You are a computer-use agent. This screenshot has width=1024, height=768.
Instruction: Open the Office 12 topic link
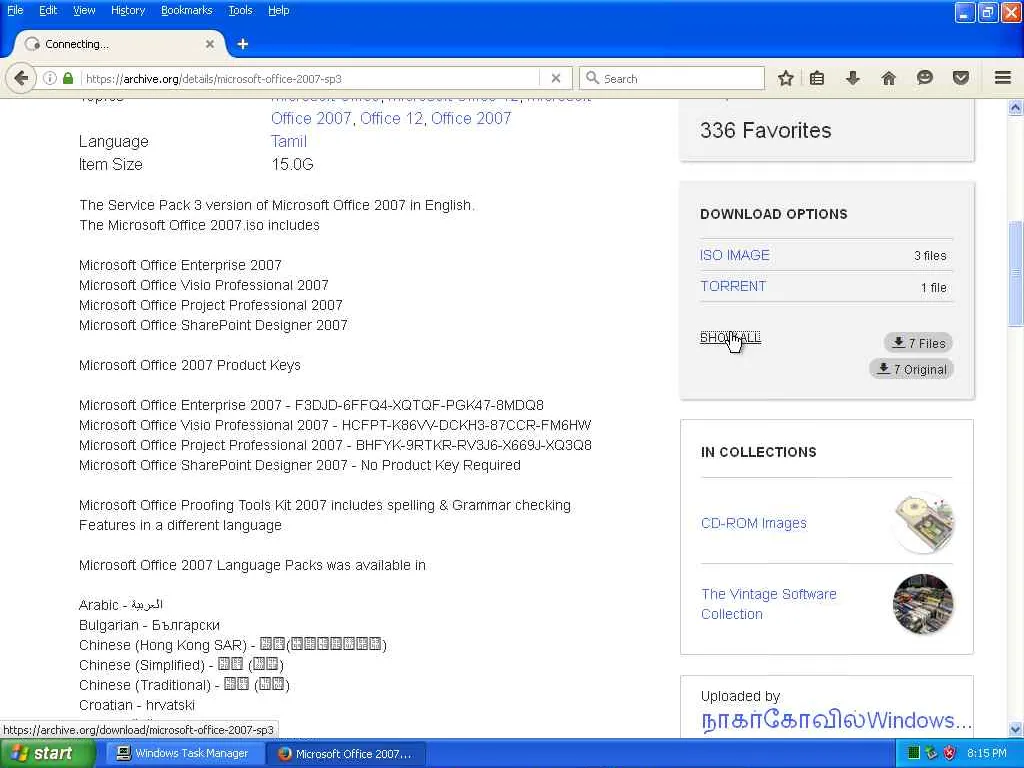coord(391,118)
